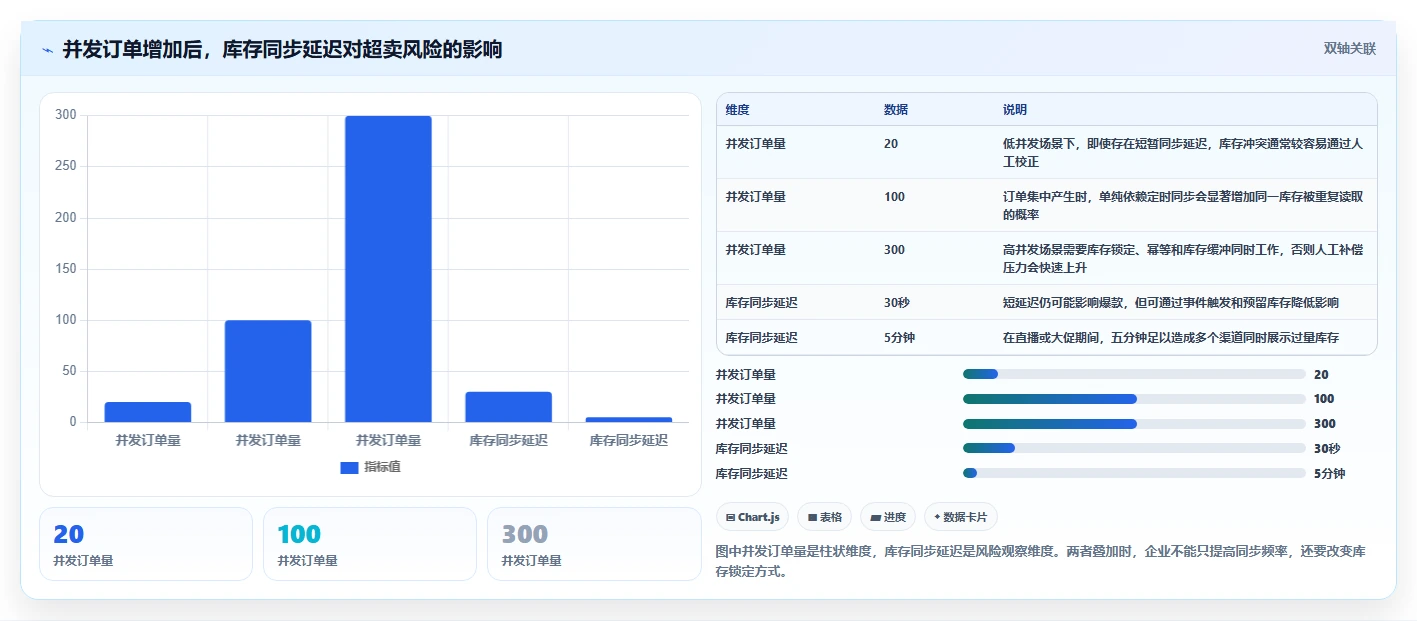1417x621 pixels.
Task: Click the 50 y-axis tick label
Action: 69,371
